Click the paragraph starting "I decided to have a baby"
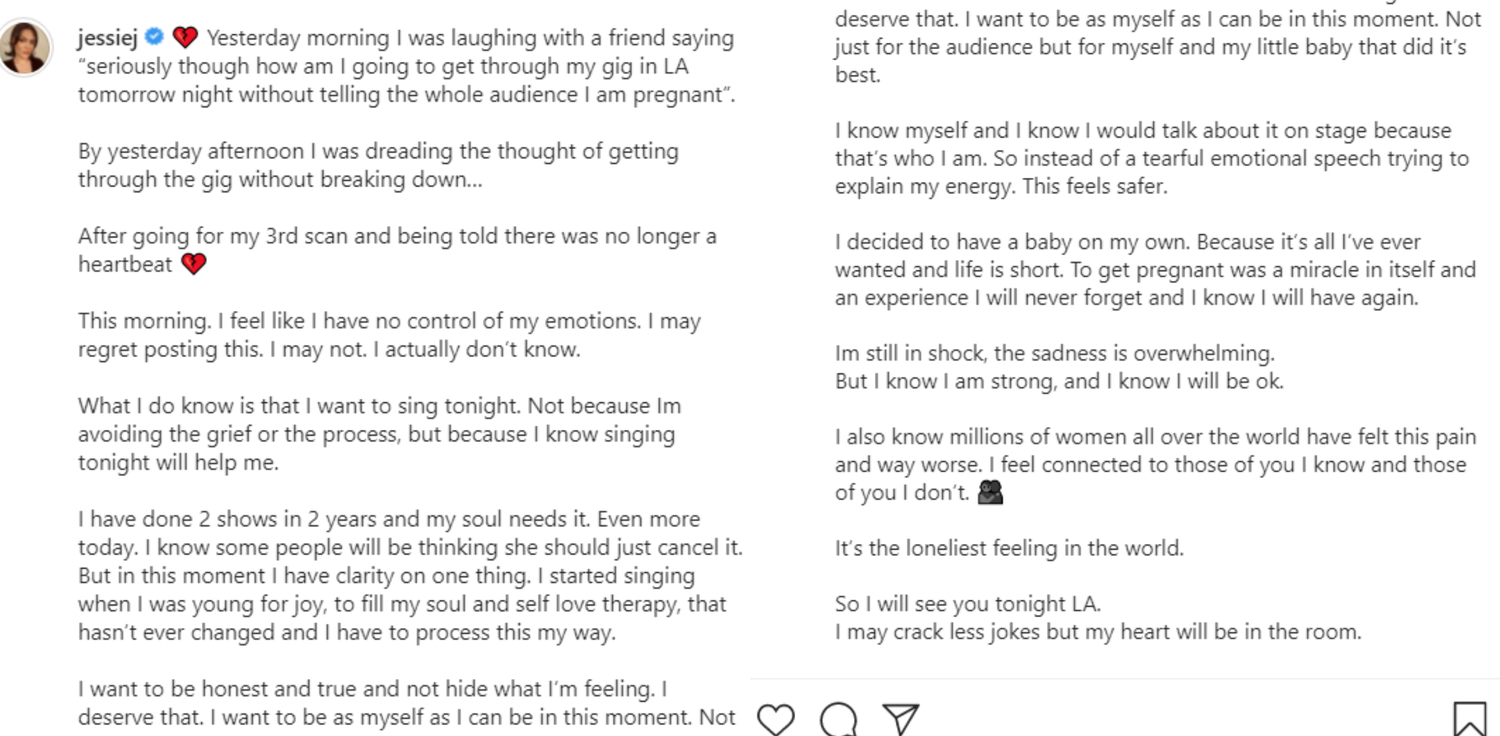1500x736 pixels. (1154, 270)
